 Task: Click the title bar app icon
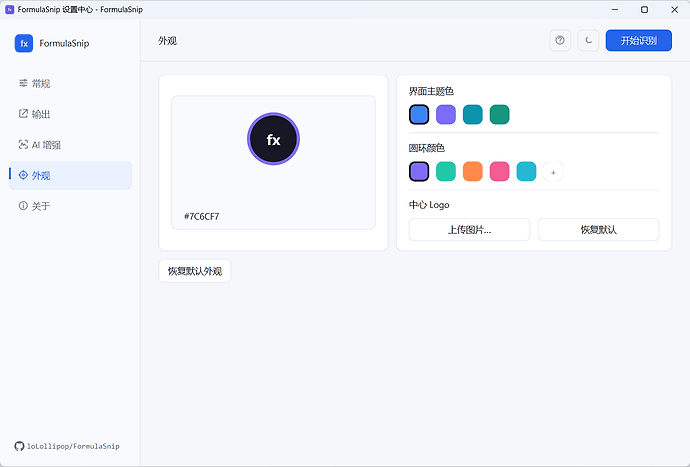[x=9, y=9]
